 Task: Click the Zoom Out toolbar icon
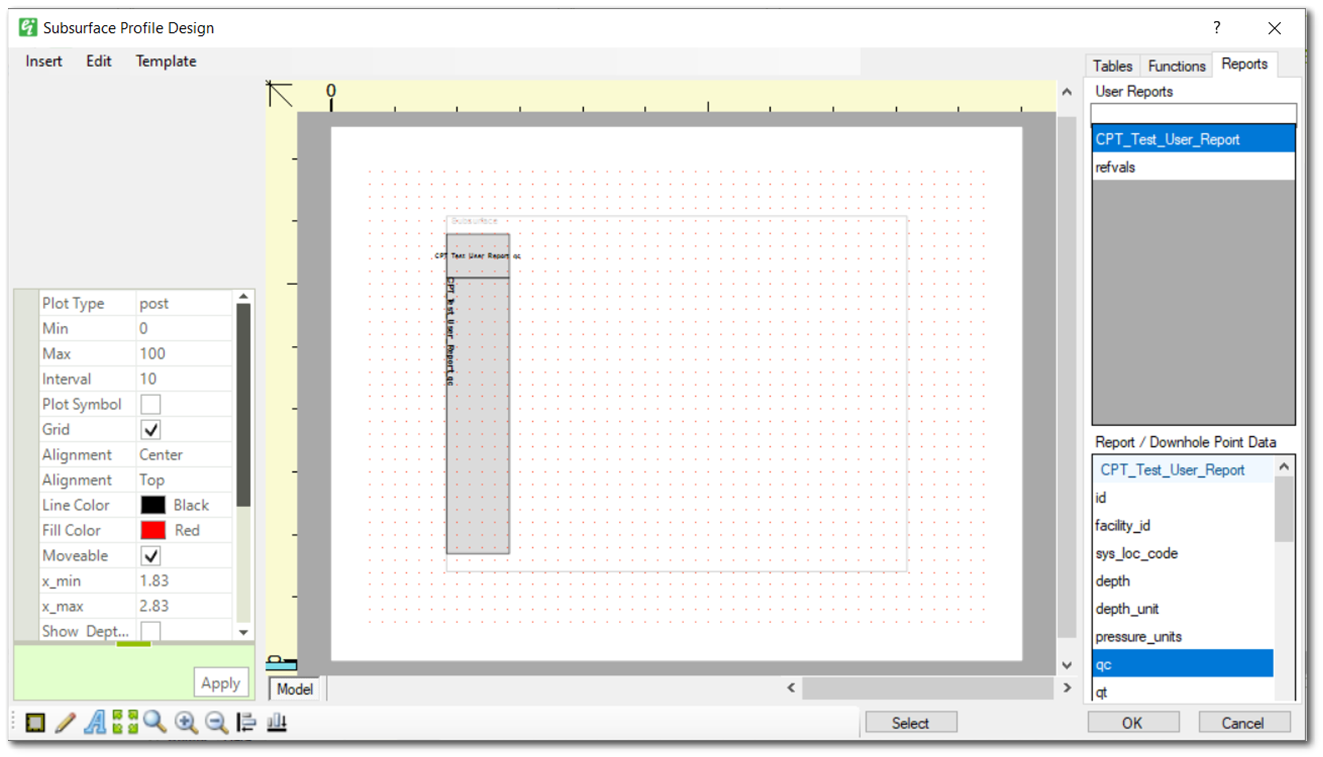214,722
